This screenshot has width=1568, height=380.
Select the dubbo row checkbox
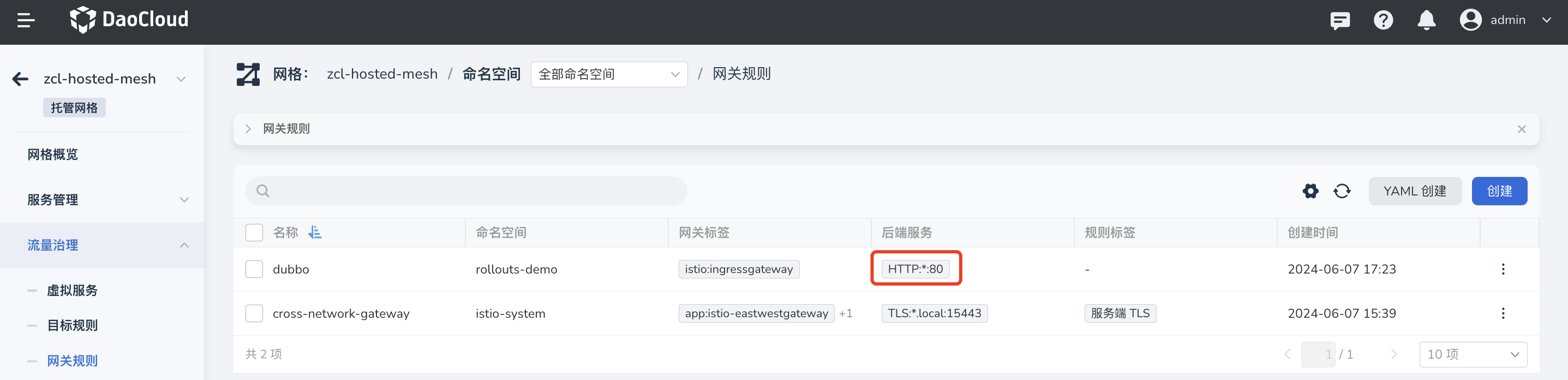[254, 269]
